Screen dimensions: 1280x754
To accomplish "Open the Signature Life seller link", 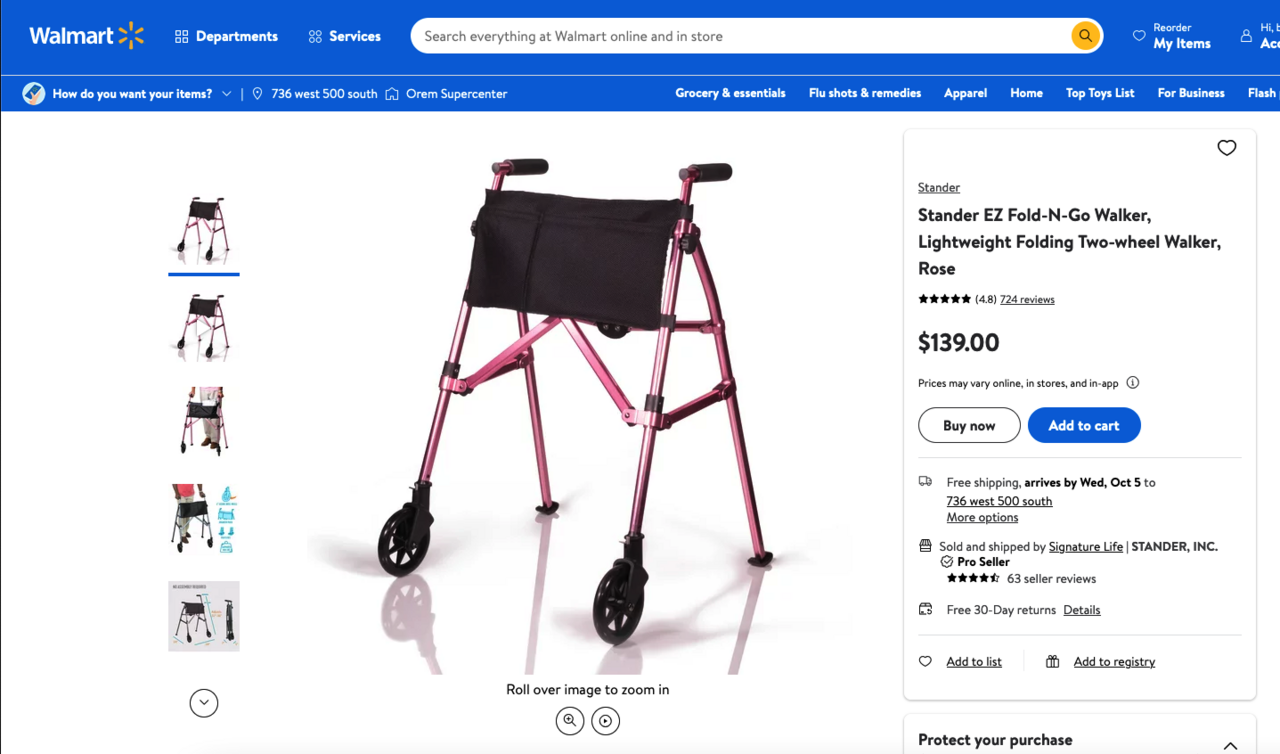I will tap(1086, 547).
